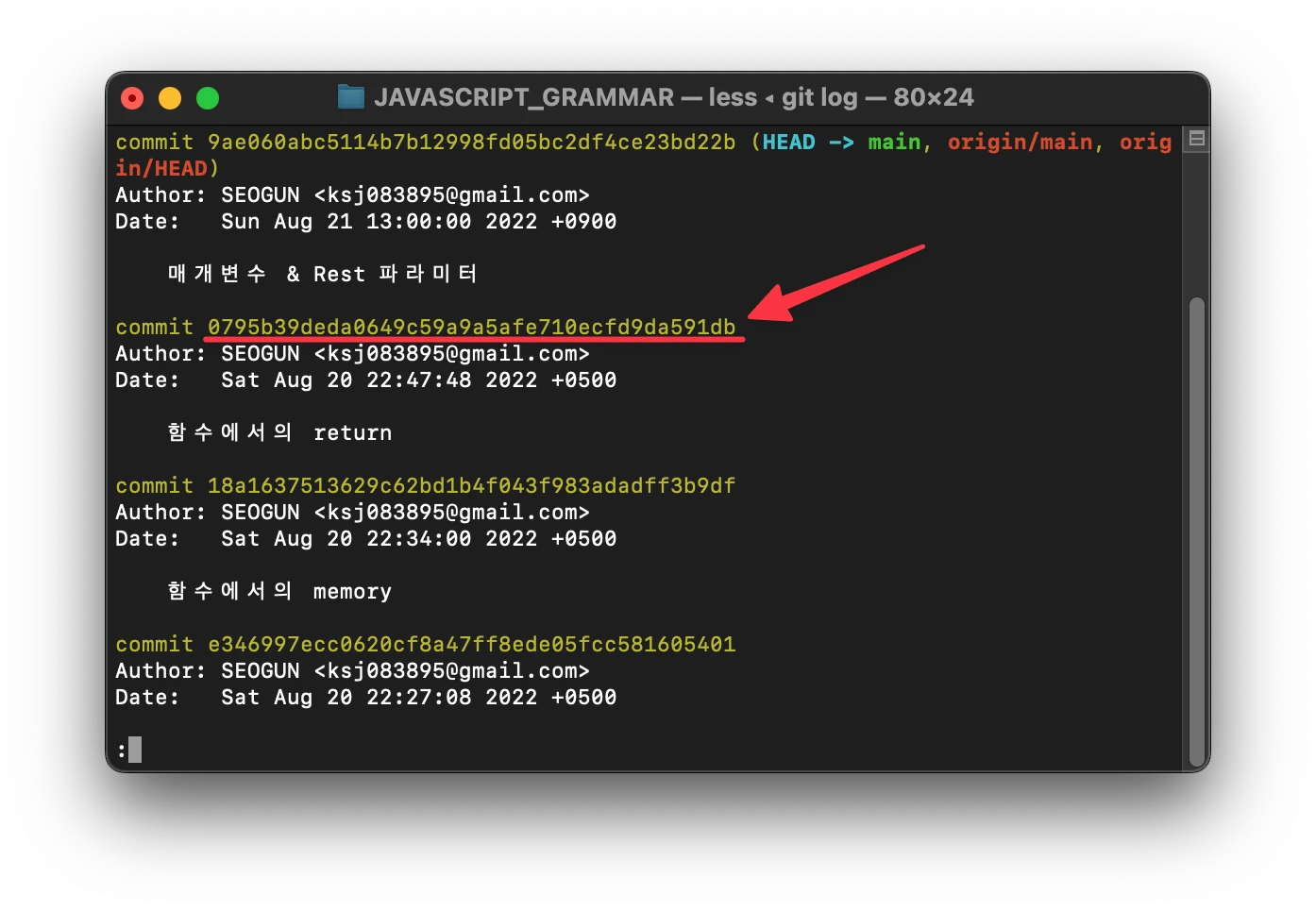The height and width of the screenshot is (912, 1316).
Task: Click commit hash e346997ecc0620cf8a47ff8ede05fcc581605401
Action: coord(471,645)
